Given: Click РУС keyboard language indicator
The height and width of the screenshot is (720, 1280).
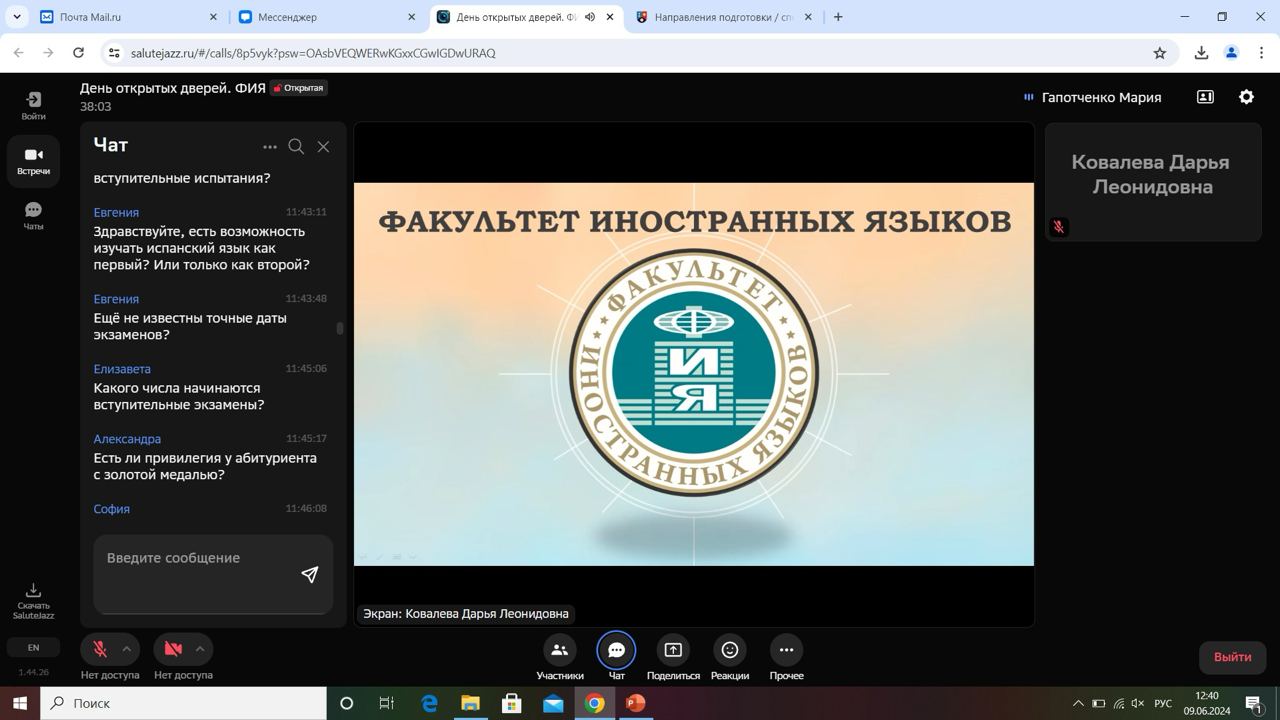Looking at the screenshot, I should point(1163,703).
